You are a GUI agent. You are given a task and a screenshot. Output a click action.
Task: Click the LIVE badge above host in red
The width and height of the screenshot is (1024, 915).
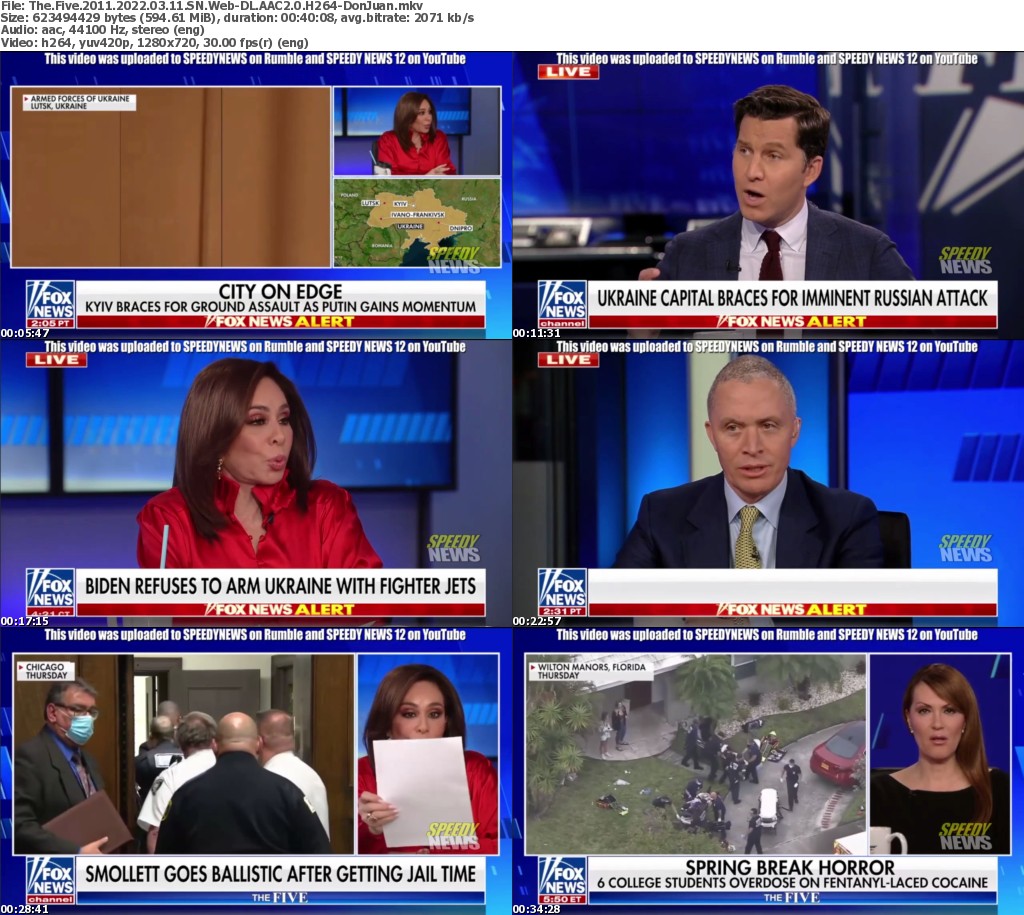click(56, 360)
